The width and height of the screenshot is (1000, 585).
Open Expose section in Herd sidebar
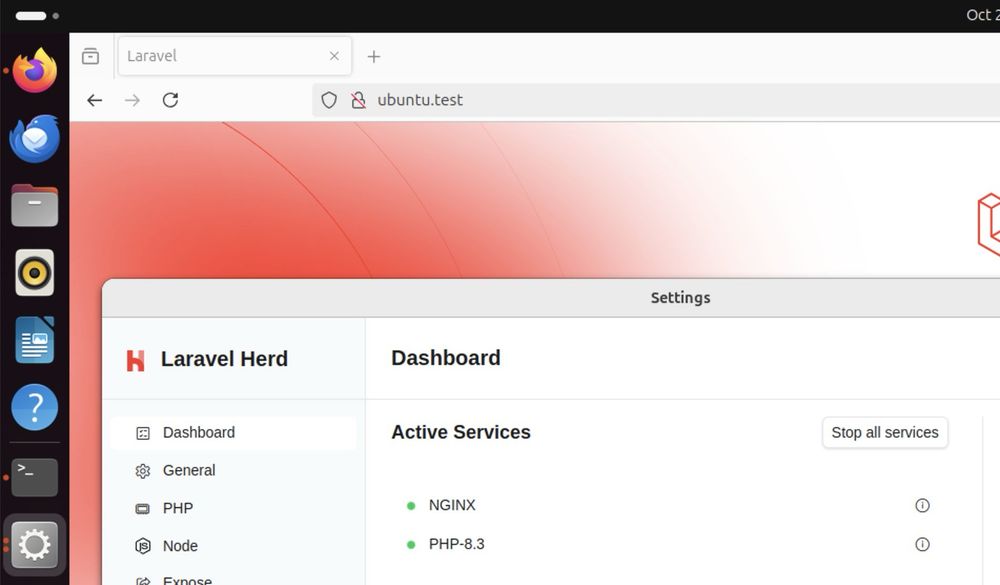coord(233,579)
